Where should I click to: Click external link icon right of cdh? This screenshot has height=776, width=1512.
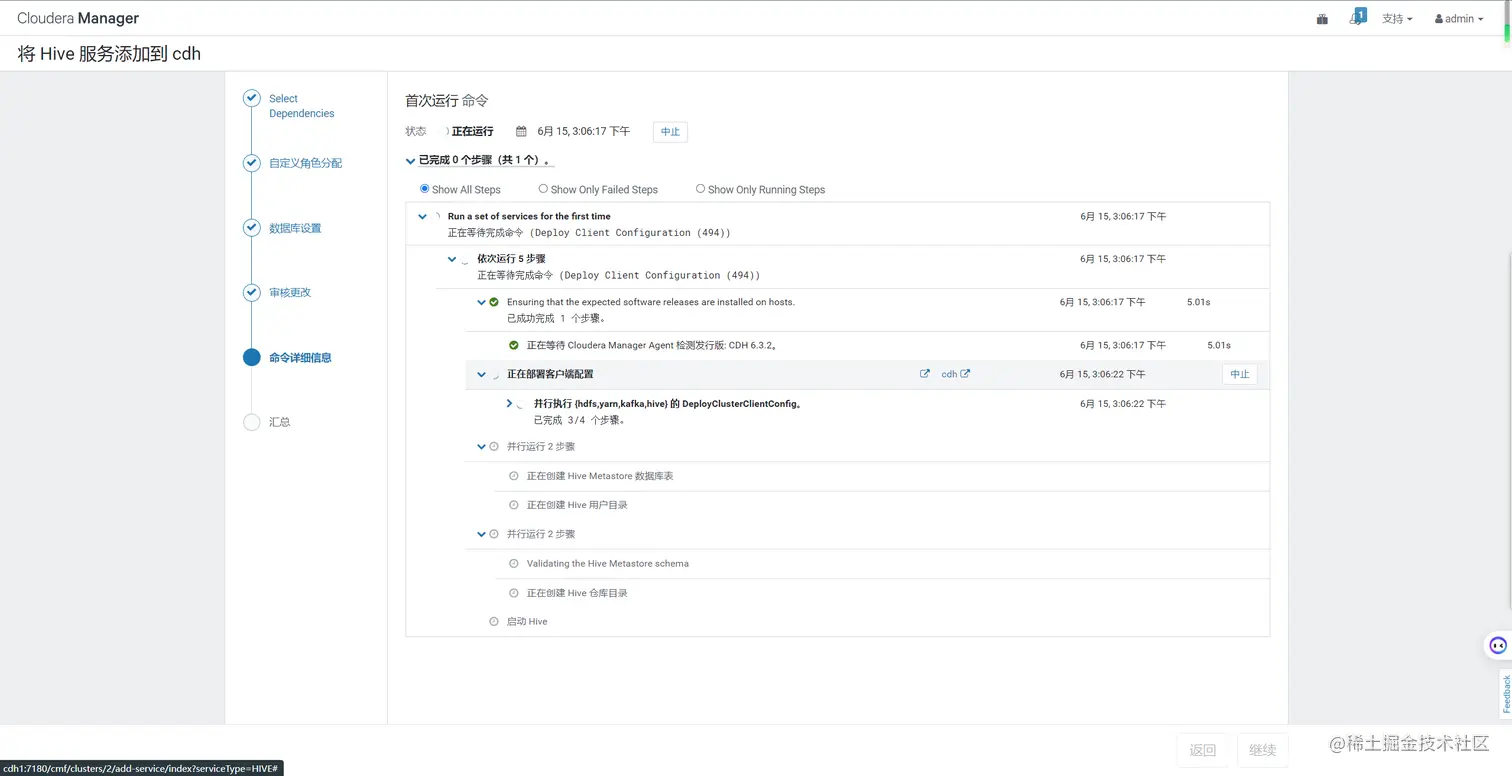point(965,374)
